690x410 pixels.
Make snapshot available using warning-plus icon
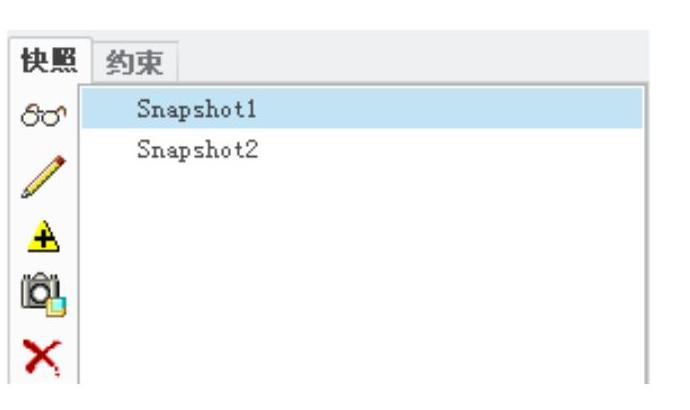pos(43,236)
